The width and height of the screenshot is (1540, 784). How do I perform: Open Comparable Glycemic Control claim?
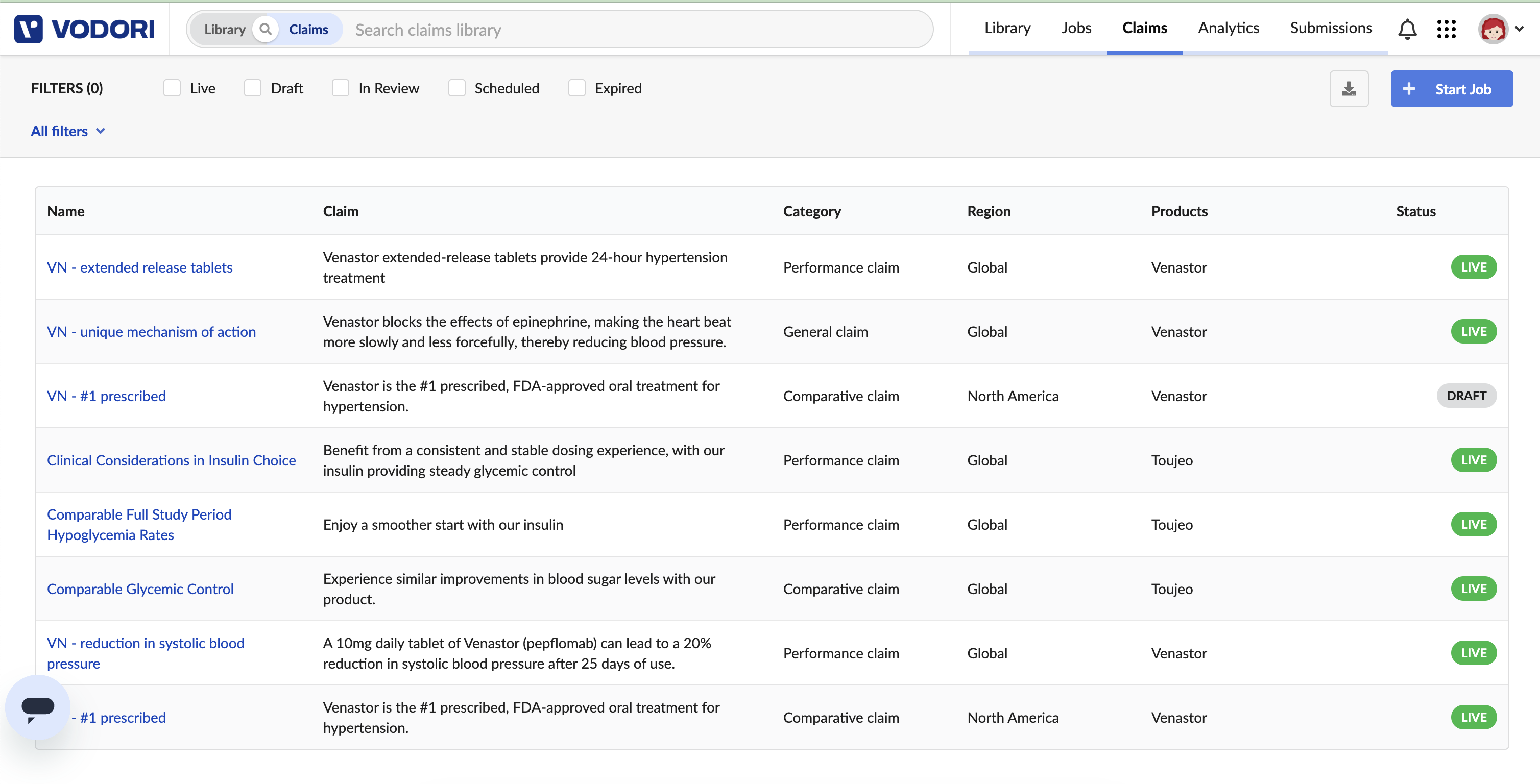[140, 589]
